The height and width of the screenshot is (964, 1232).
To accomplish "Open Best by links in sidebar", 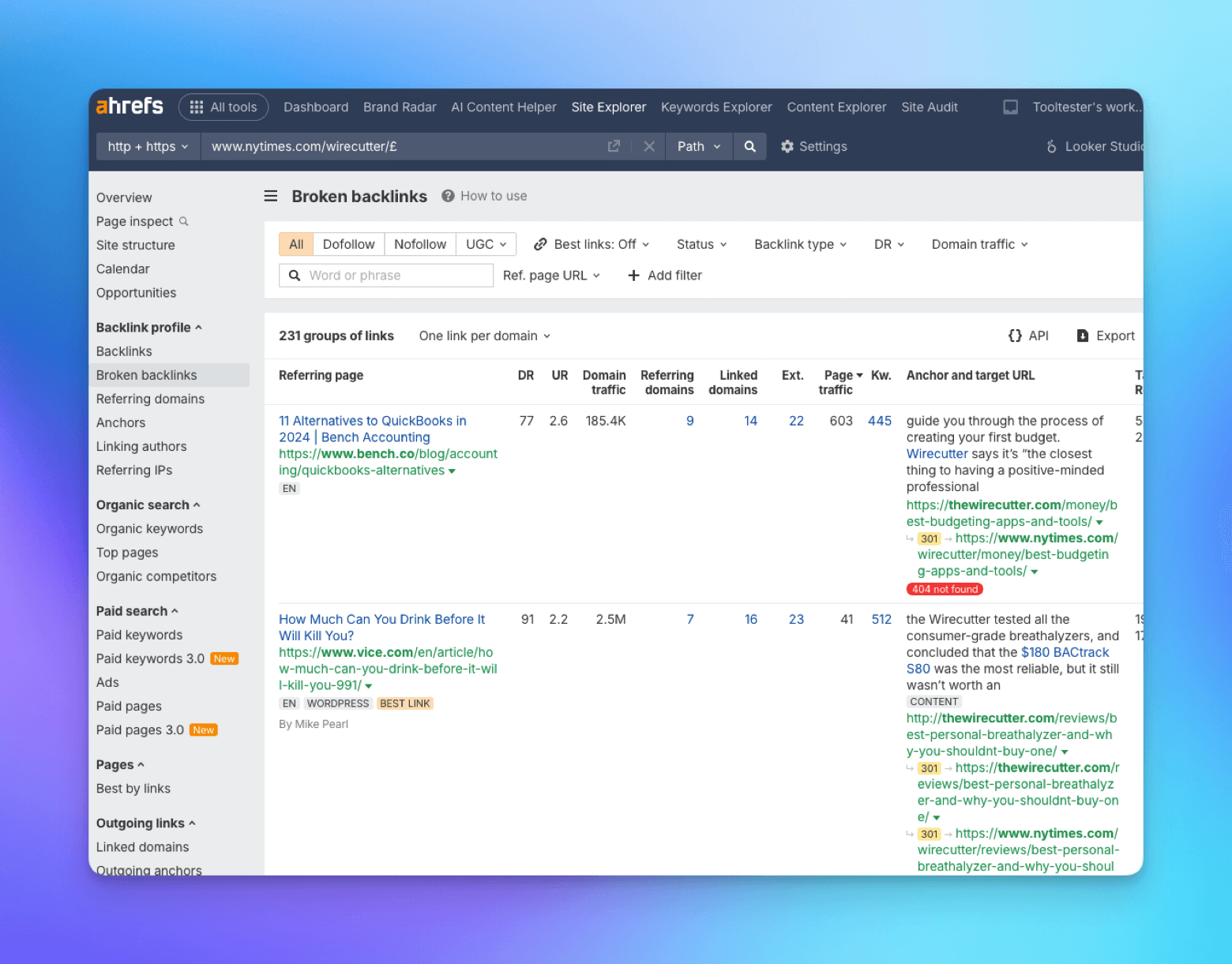I will tap(133, 788).
